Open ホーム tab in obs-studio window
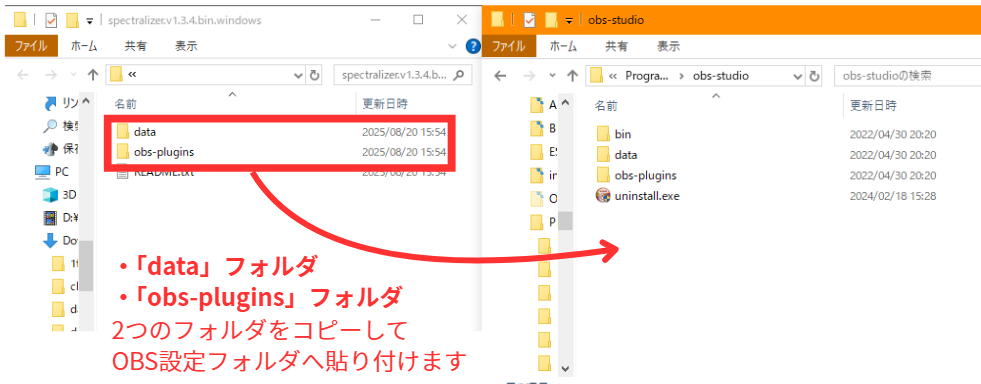This screenshot has height=384, width=981. tap(562, 46)
